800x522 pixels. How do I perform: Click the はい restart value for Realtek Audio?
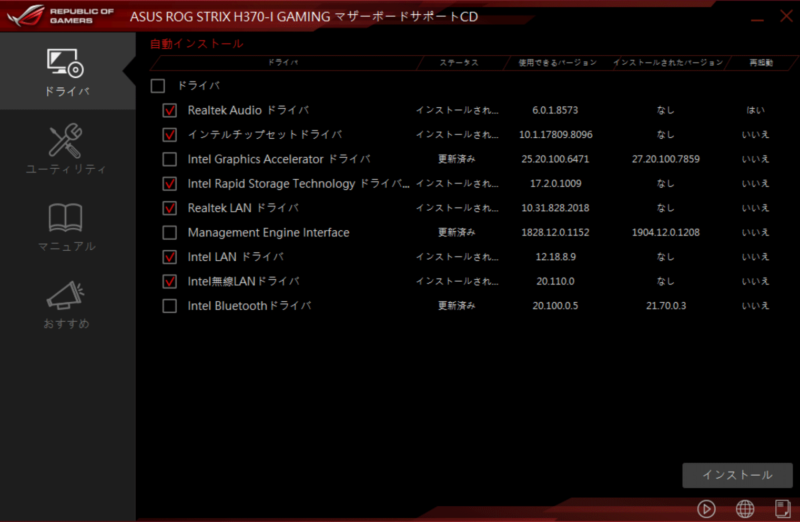tap(755, 110)
